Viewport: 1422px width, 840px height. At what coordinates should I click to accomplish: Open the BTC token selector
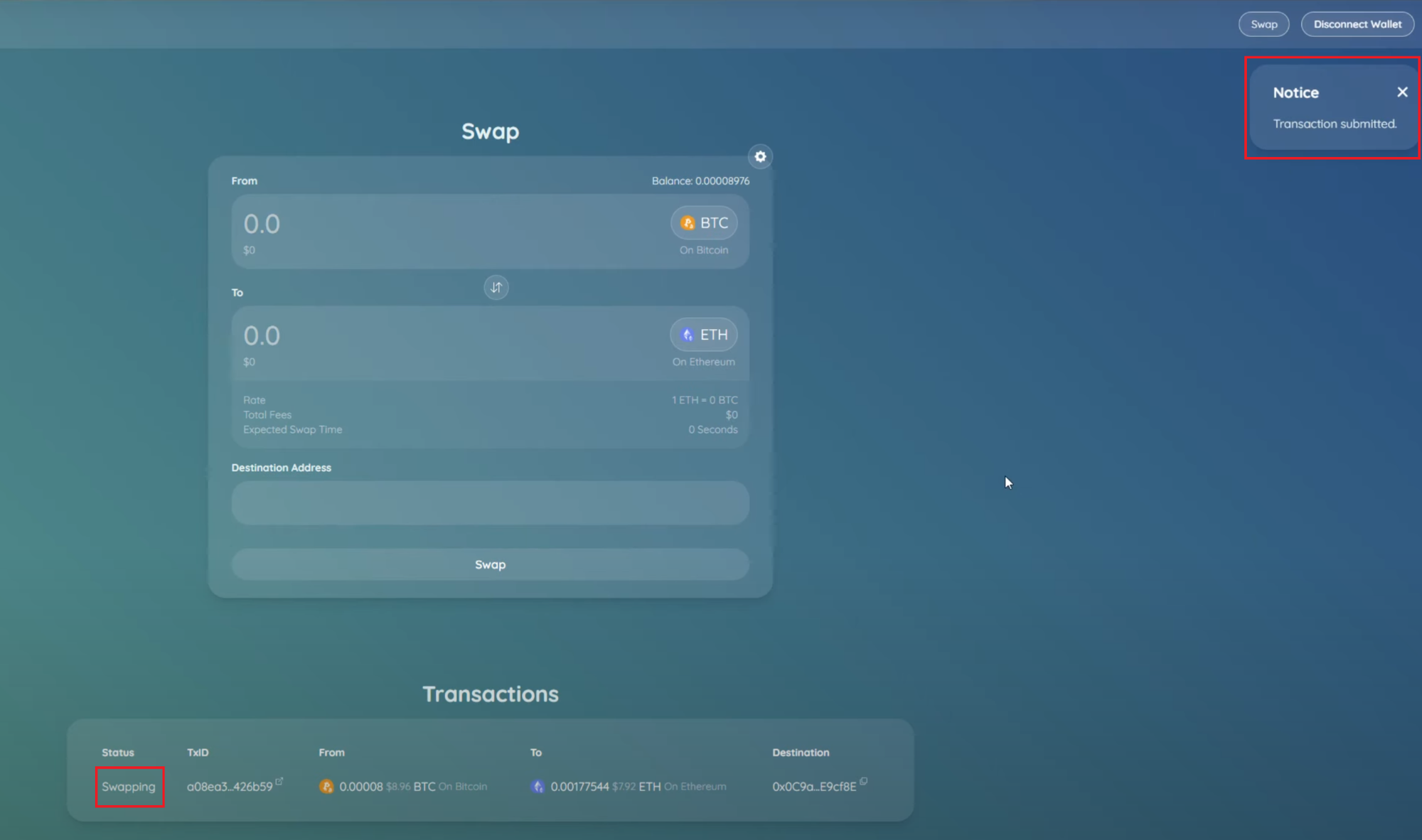pyautogui.click(x=704, y=223)
